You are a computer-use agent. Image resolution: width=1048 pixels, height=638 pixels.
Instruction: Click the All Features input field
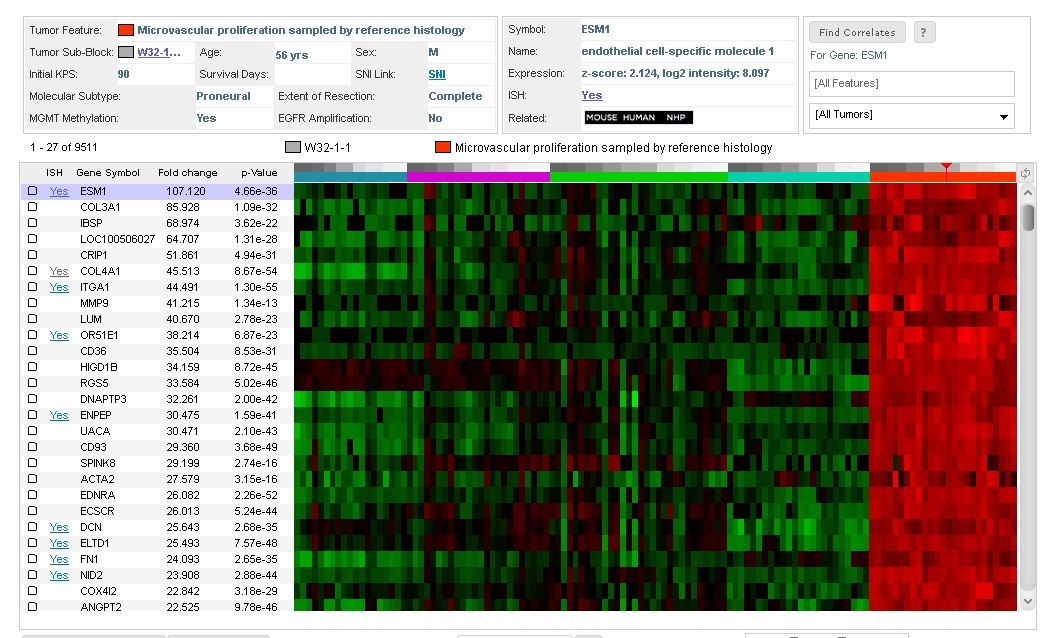point(912,84)
